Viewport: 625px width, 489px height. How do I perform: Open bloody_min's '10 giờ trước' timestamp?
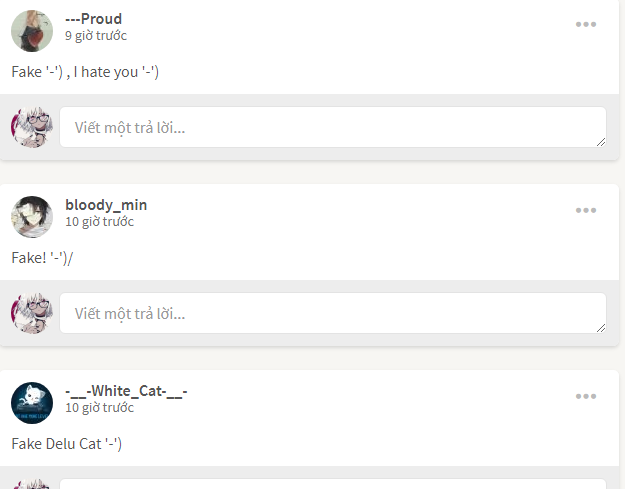99,222
